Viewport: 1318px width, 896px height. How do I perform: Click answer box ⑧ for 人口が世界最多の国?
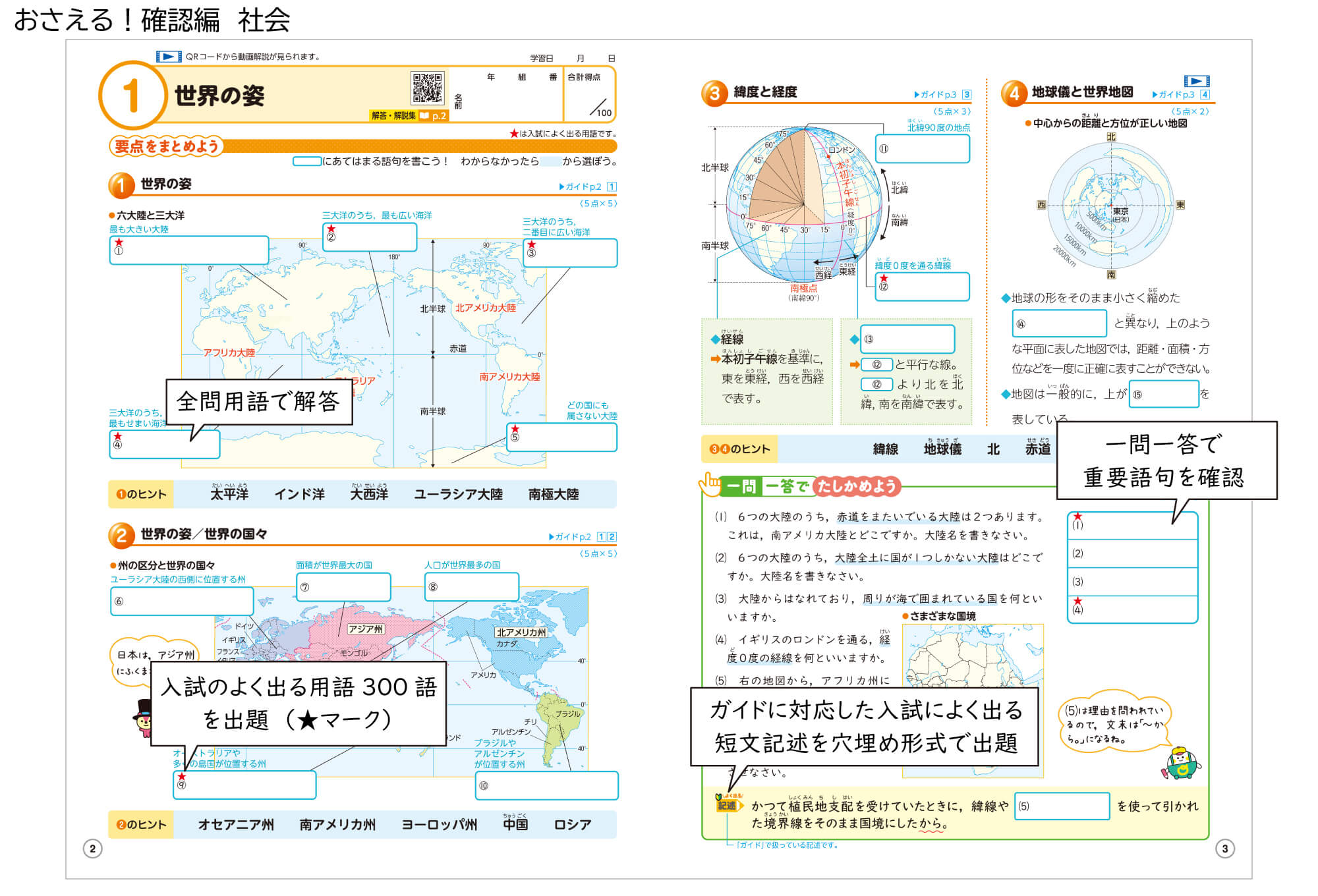(472, 587)
